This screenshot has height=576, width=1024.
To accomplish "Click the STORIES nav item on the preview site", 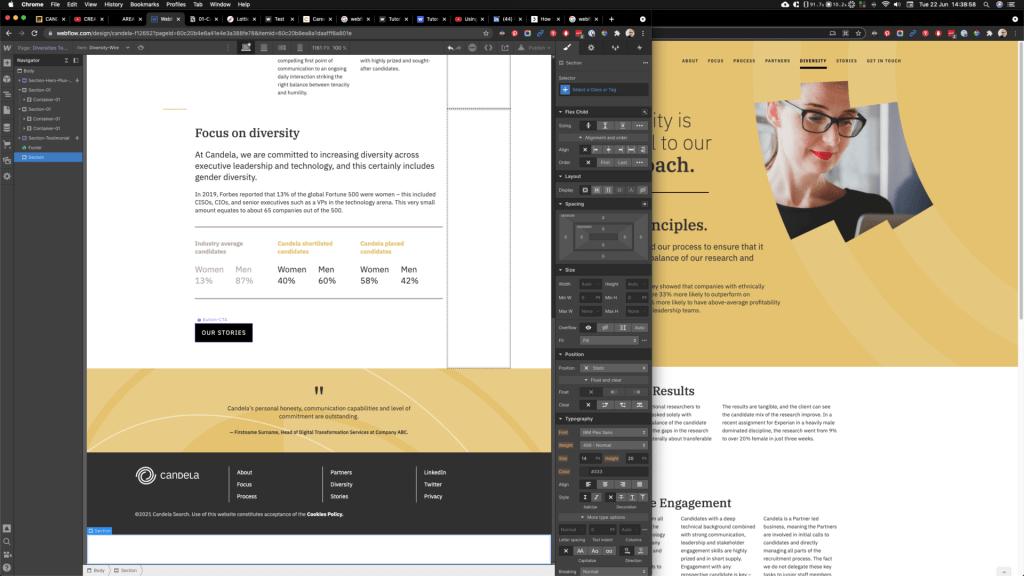I will [x=846, y=61].
